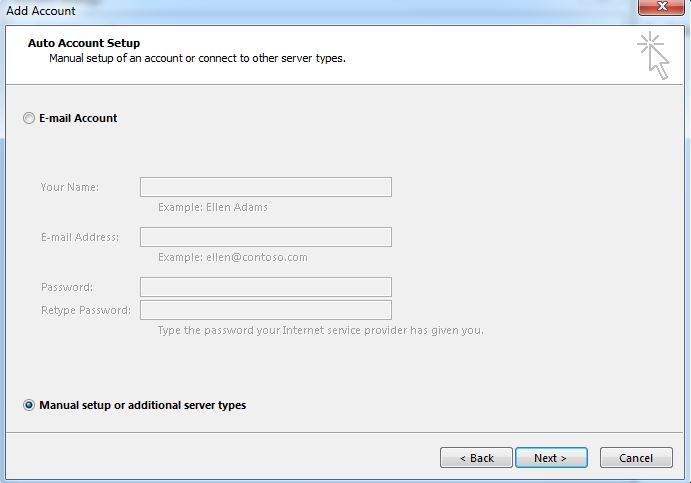This screenshot has width=691, height=483.
Task: Click the Add Account window title
Action: pyautogui.click(x=41, y=11)
